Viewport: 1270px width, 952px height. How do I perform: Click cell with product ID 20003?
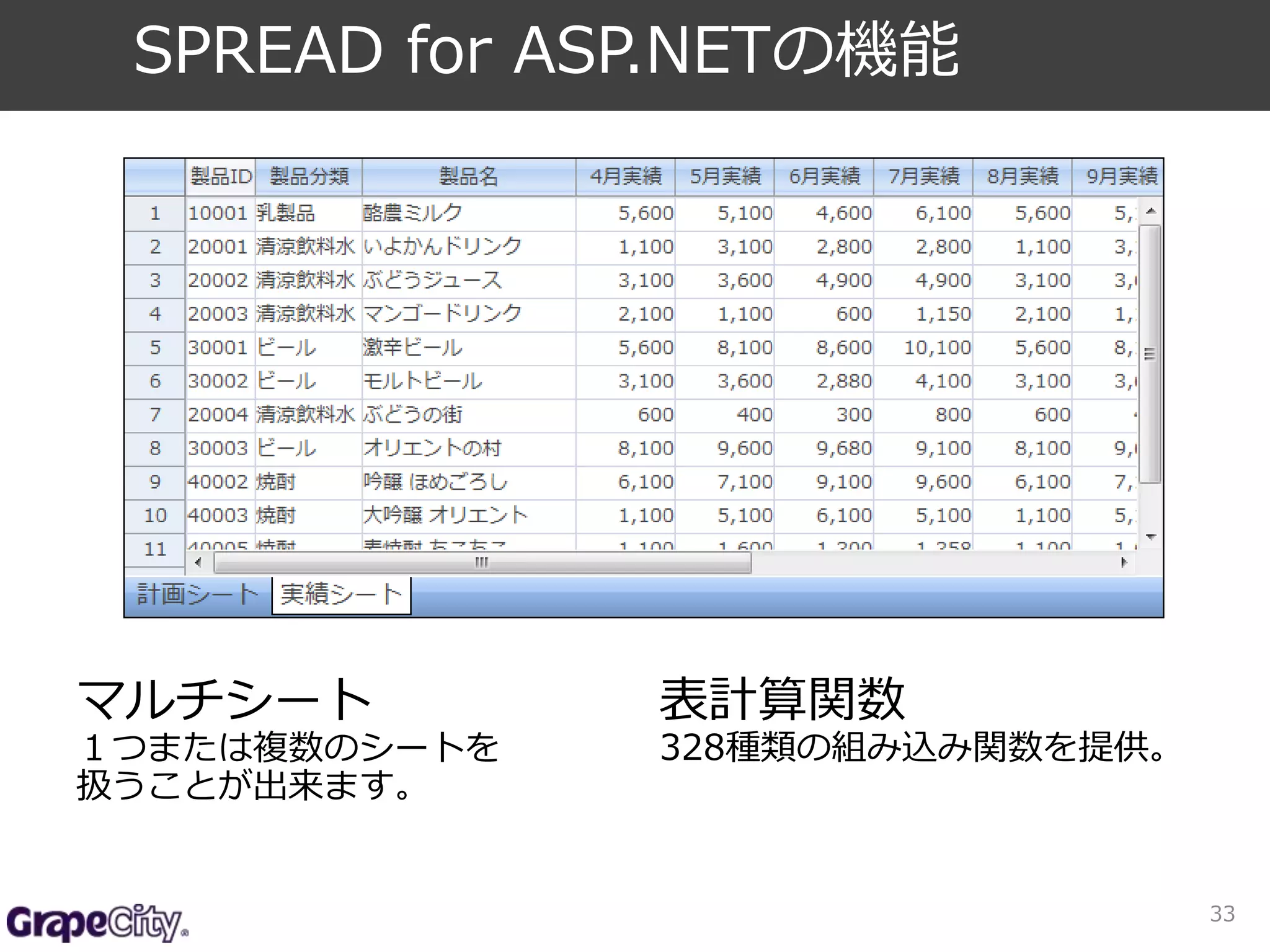tap(220, 314)
